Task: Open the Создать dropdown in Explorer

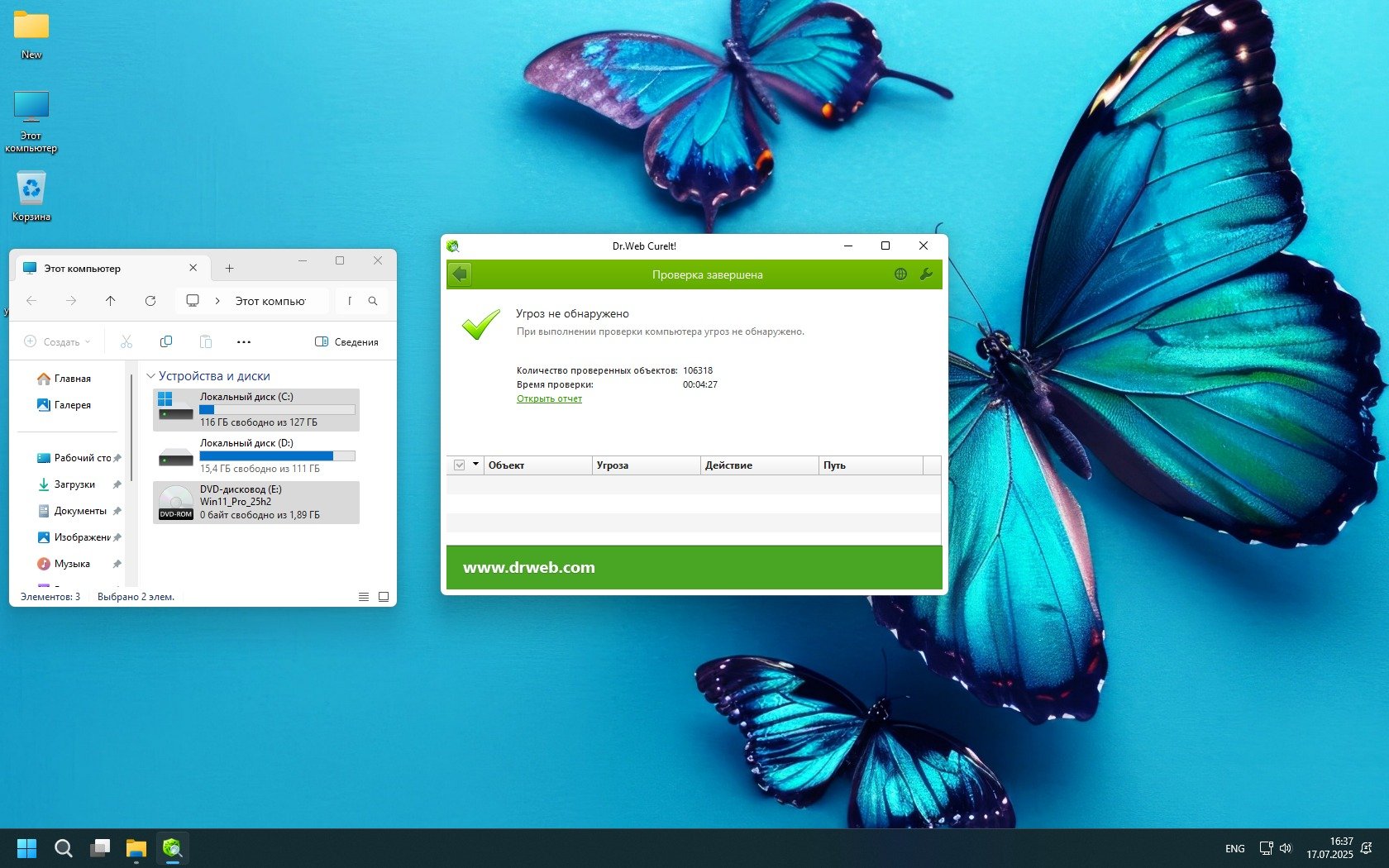Action: coord(58,341)
